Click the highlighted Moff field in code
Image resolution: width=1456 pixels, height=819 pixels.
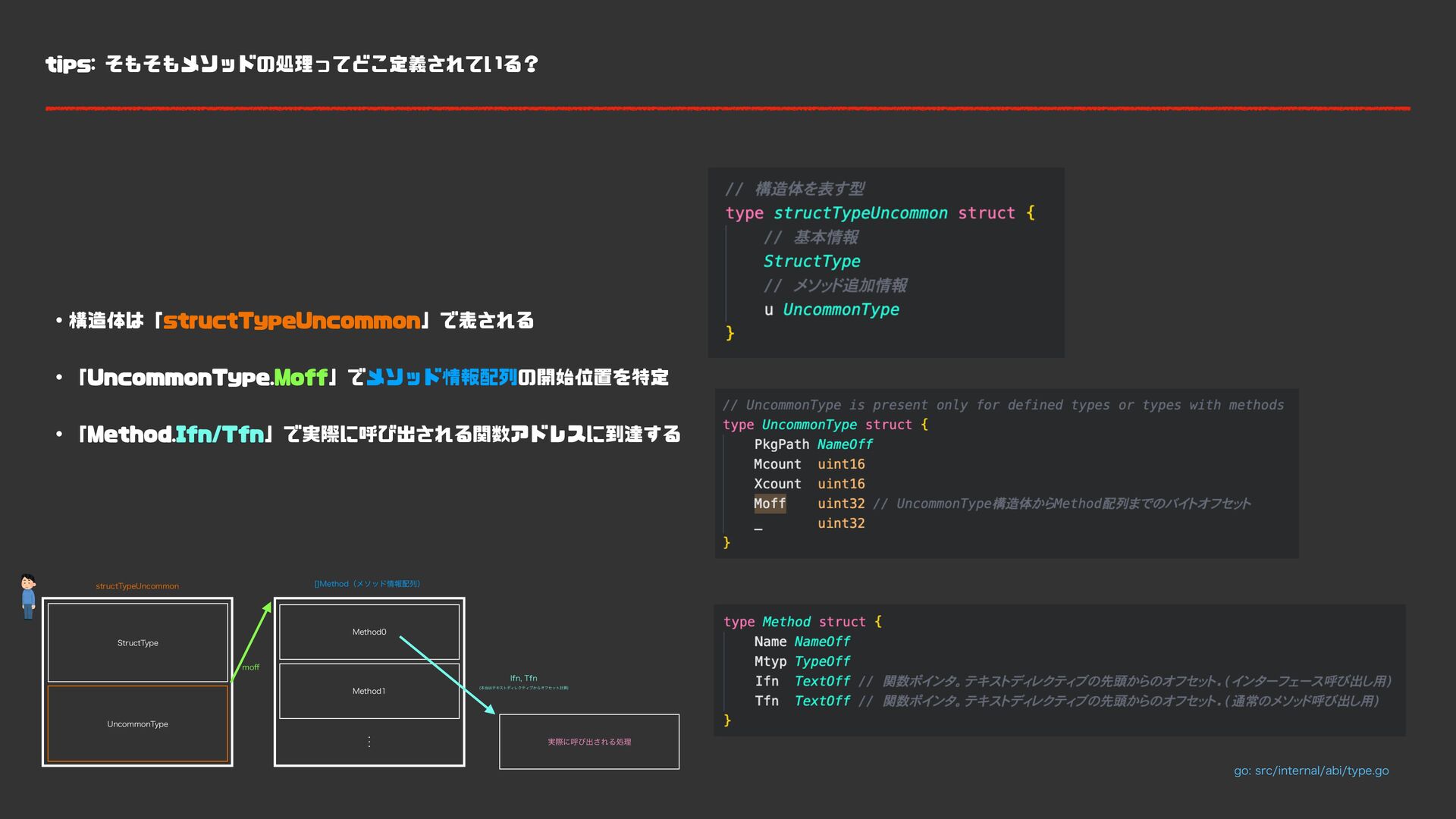click(769, 504)
